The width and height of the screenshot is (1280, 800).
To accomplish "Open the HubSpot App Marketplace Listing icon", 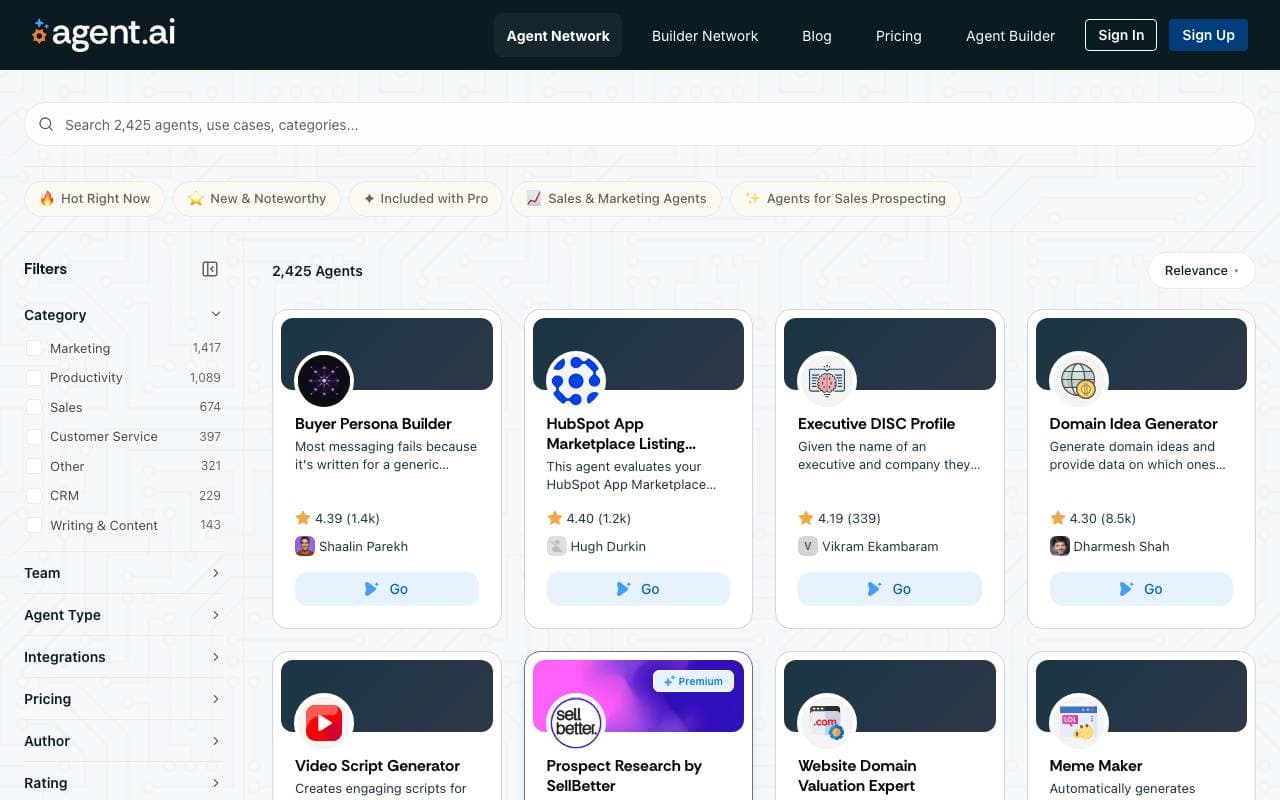I will click(x=576, y=380).
